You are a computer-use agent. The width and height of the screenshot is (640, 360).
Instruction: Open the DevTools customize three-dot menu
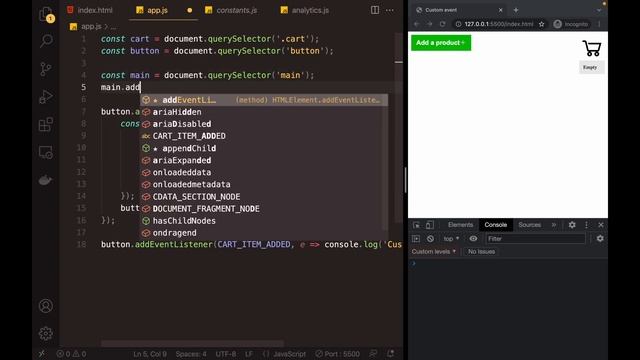(x=587, y=225)
